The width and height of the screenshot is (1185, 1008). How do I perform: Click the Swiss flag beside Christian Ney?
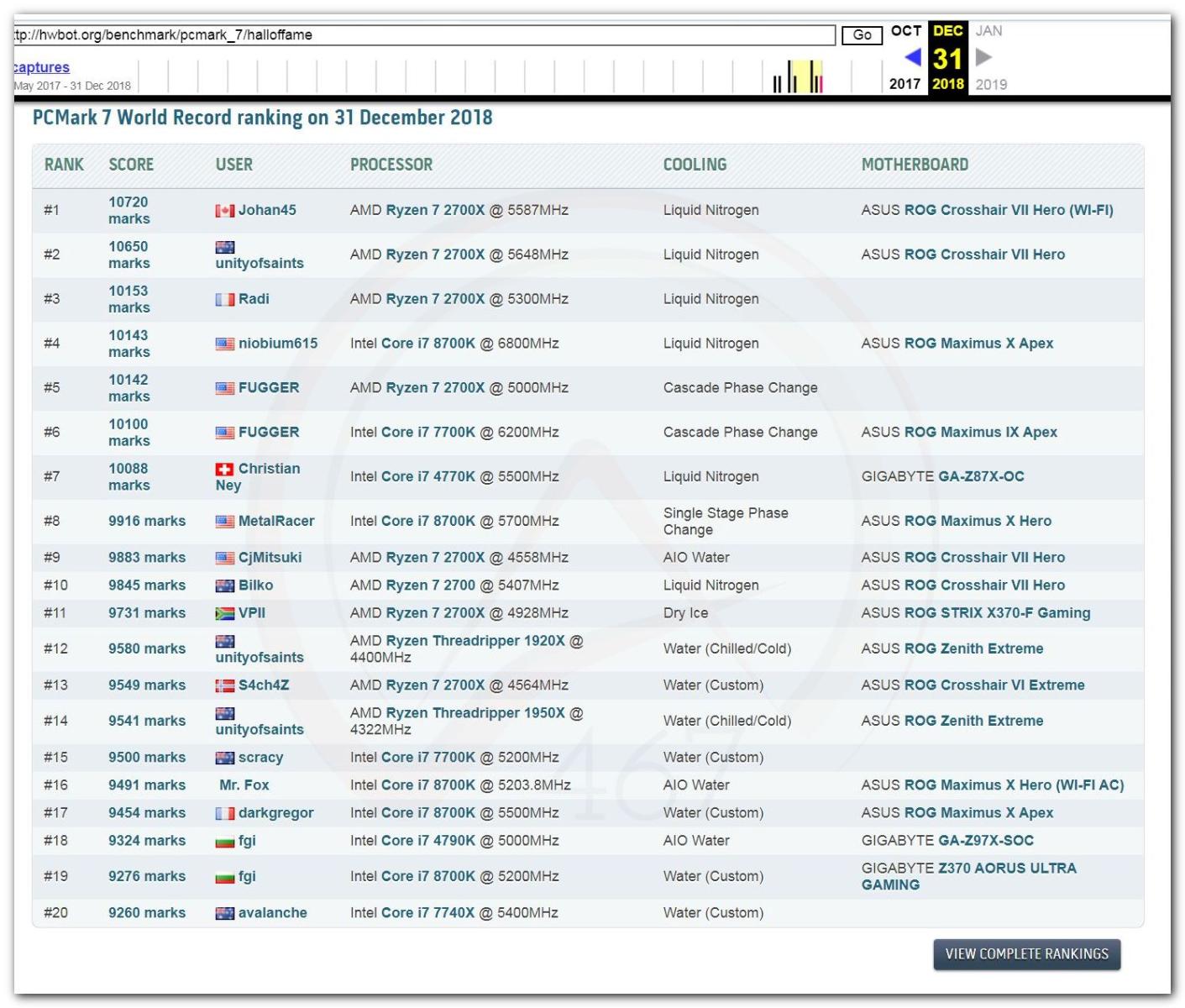click(224, 470)
